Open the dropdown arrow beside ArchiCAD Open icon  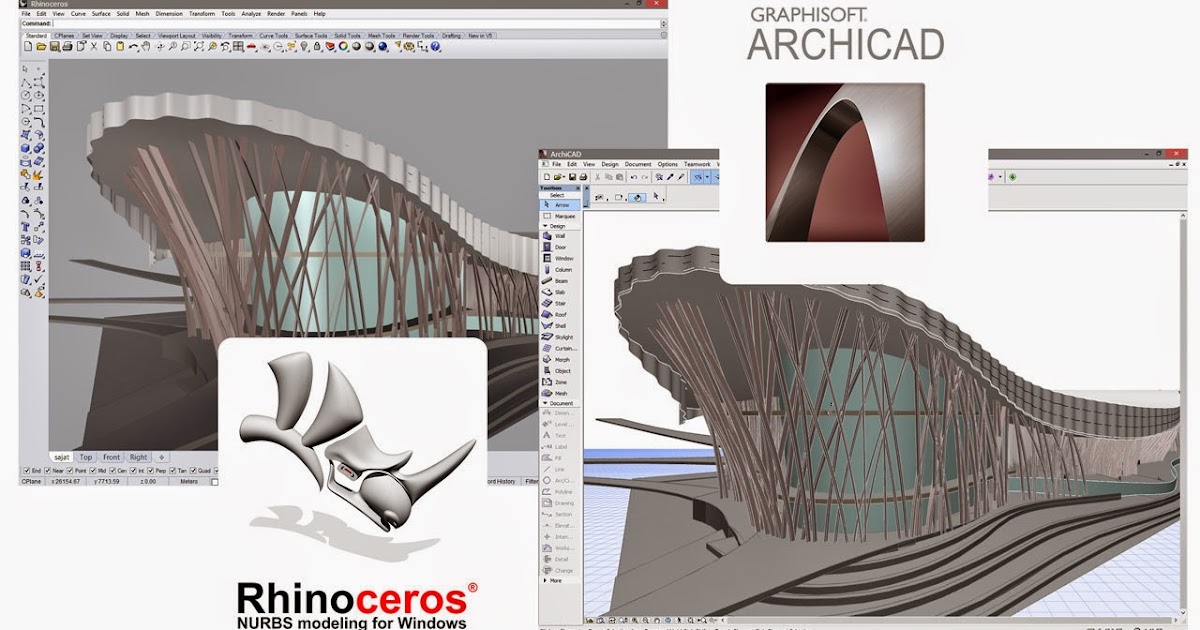(x=564, y=177)
